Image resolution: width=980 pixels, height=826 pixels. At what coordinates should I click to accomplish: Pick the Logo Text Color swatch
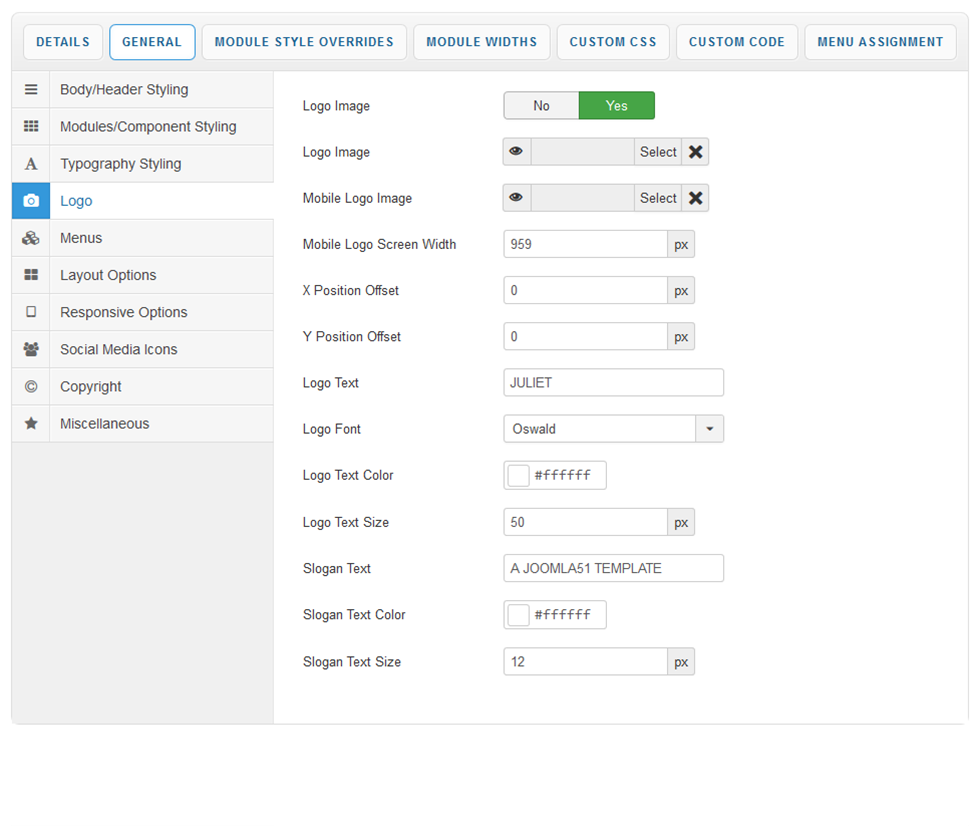point(519,476)
